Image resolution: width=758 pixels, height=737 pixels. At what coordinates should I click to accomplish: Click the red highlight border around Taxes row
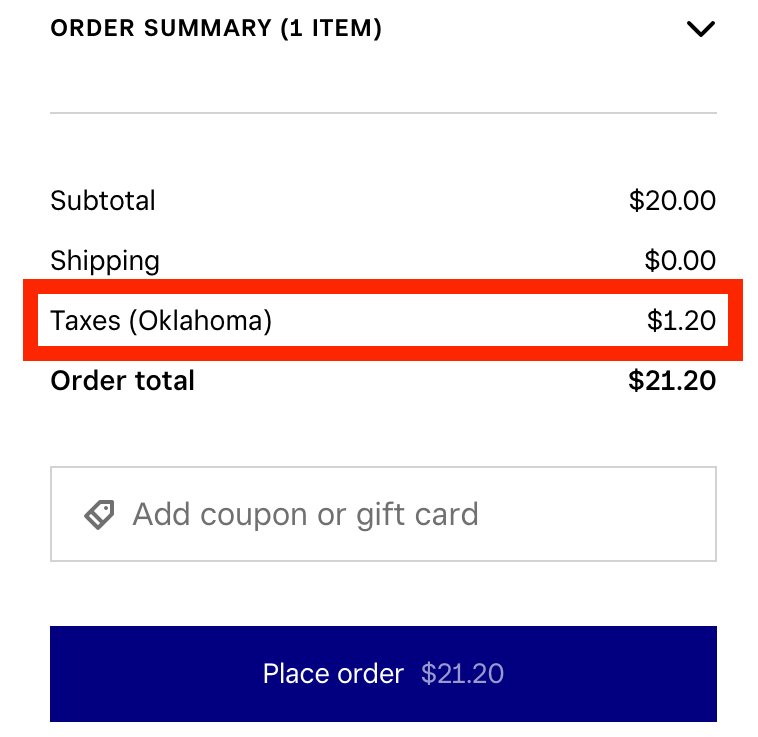383,286
